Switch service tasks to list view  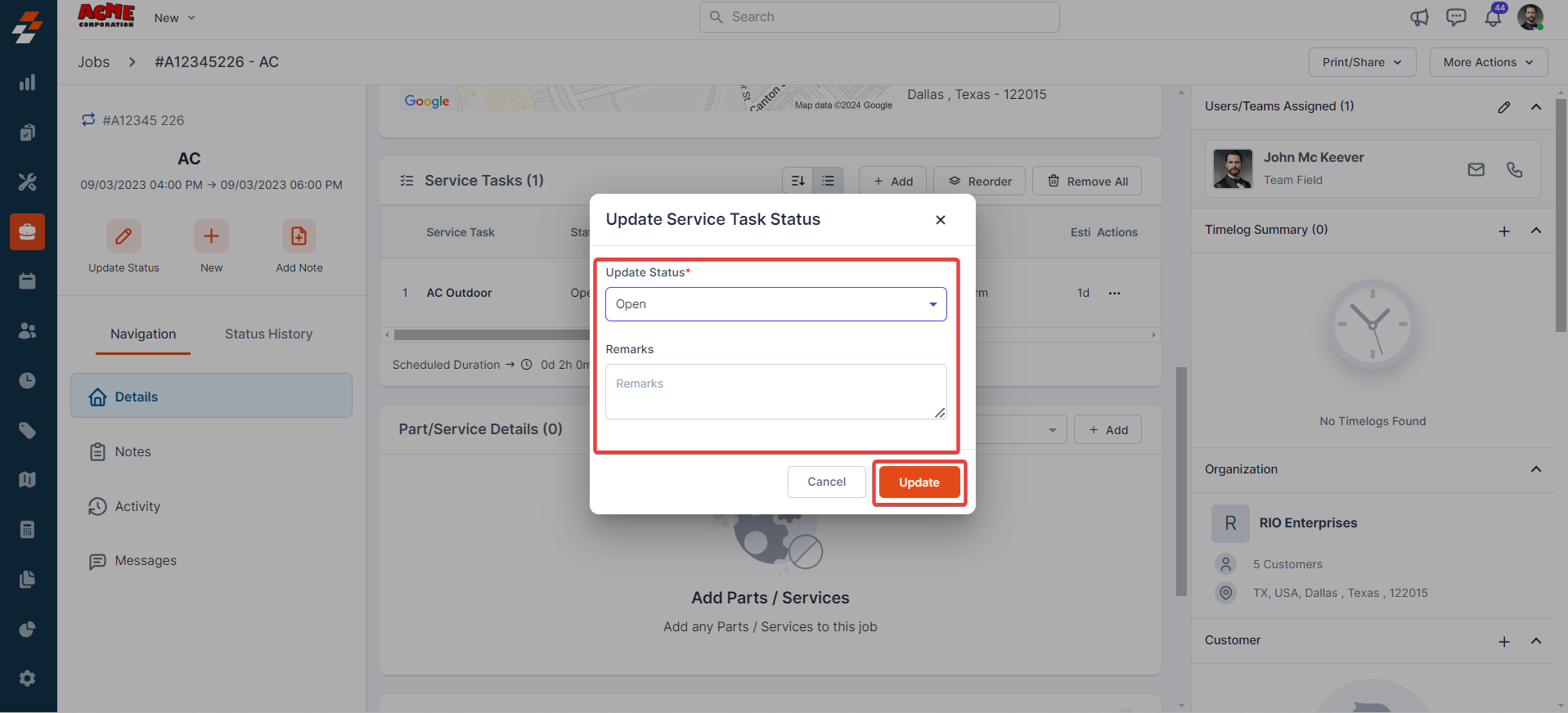pyautogui.click(x=828, y=181)
